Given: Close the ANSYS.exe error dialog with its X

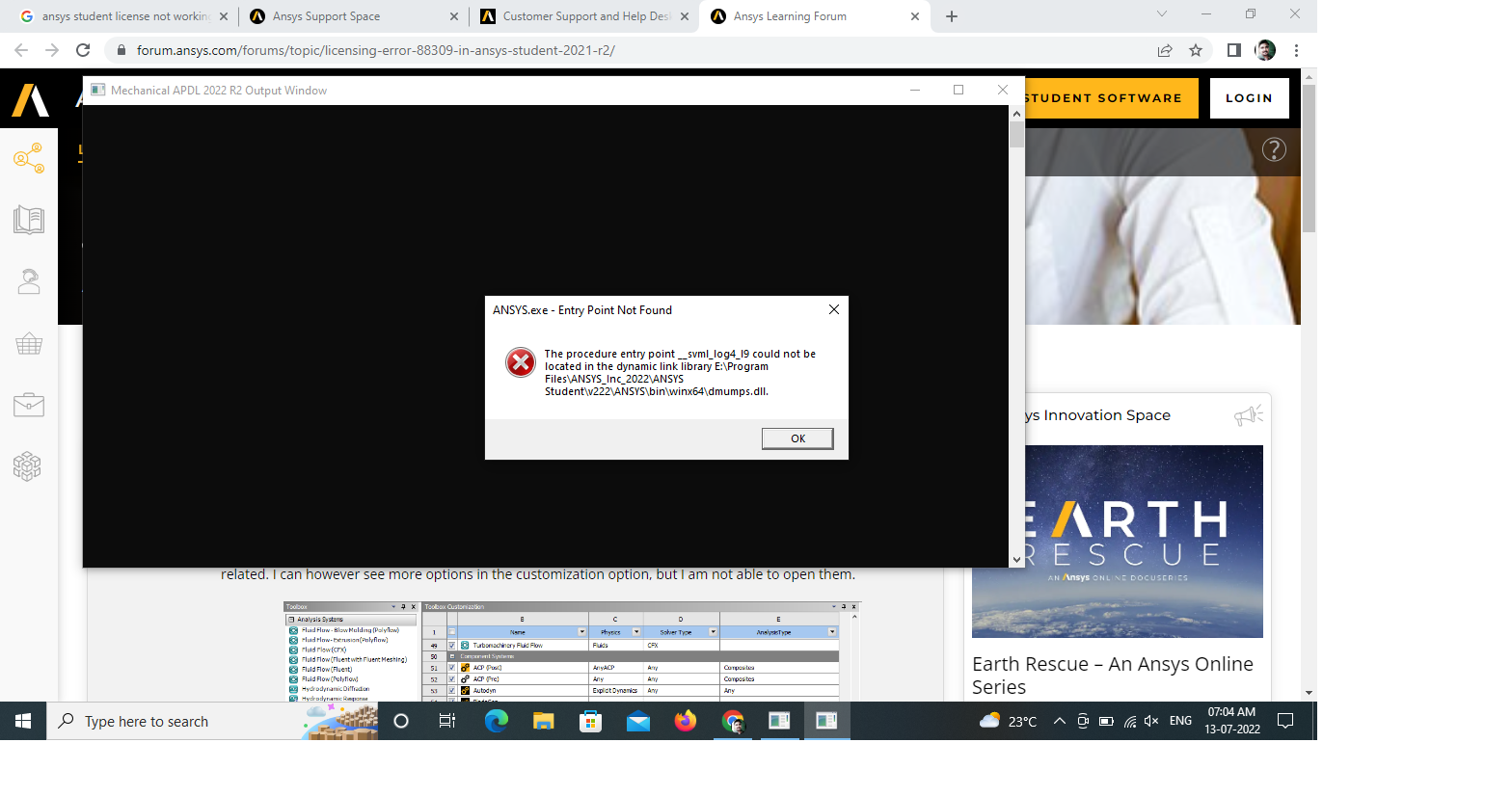Looking at the screenshot, I should click(834, 309).
